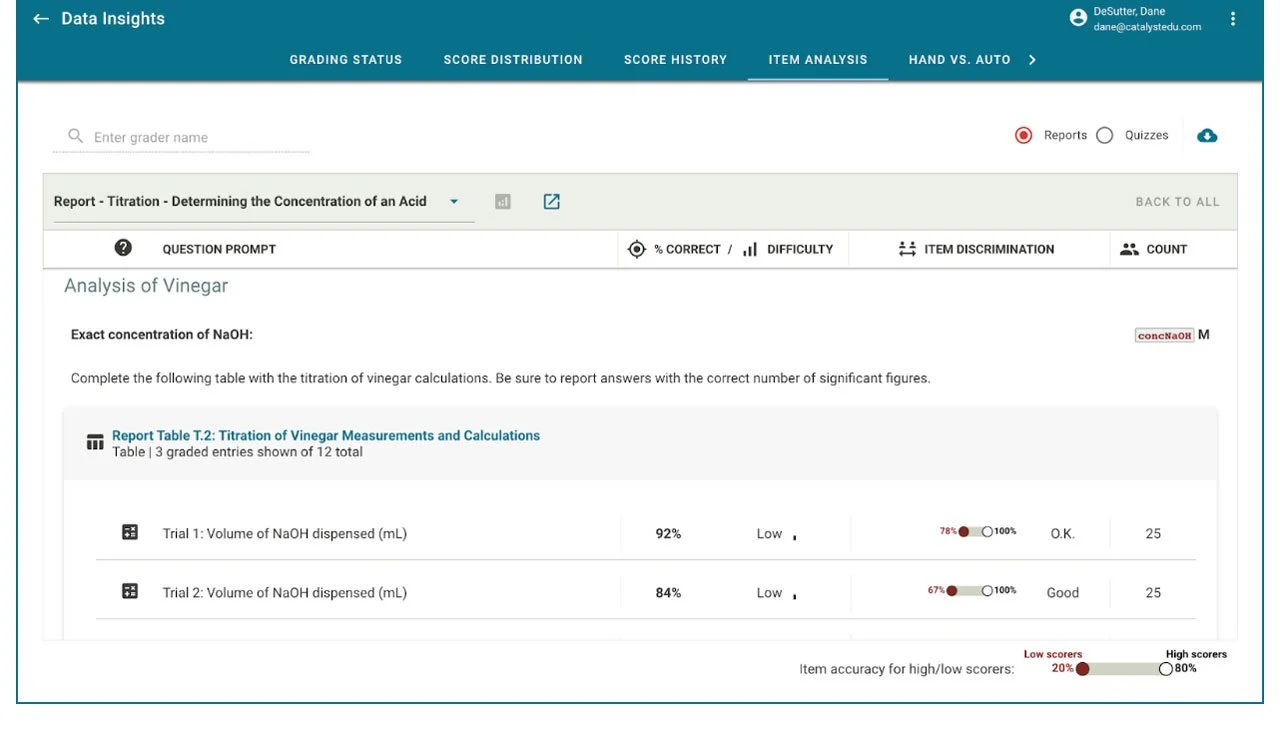Click the bar graph icon beside Difficulty
The image size is (1280, 730).
750,249
